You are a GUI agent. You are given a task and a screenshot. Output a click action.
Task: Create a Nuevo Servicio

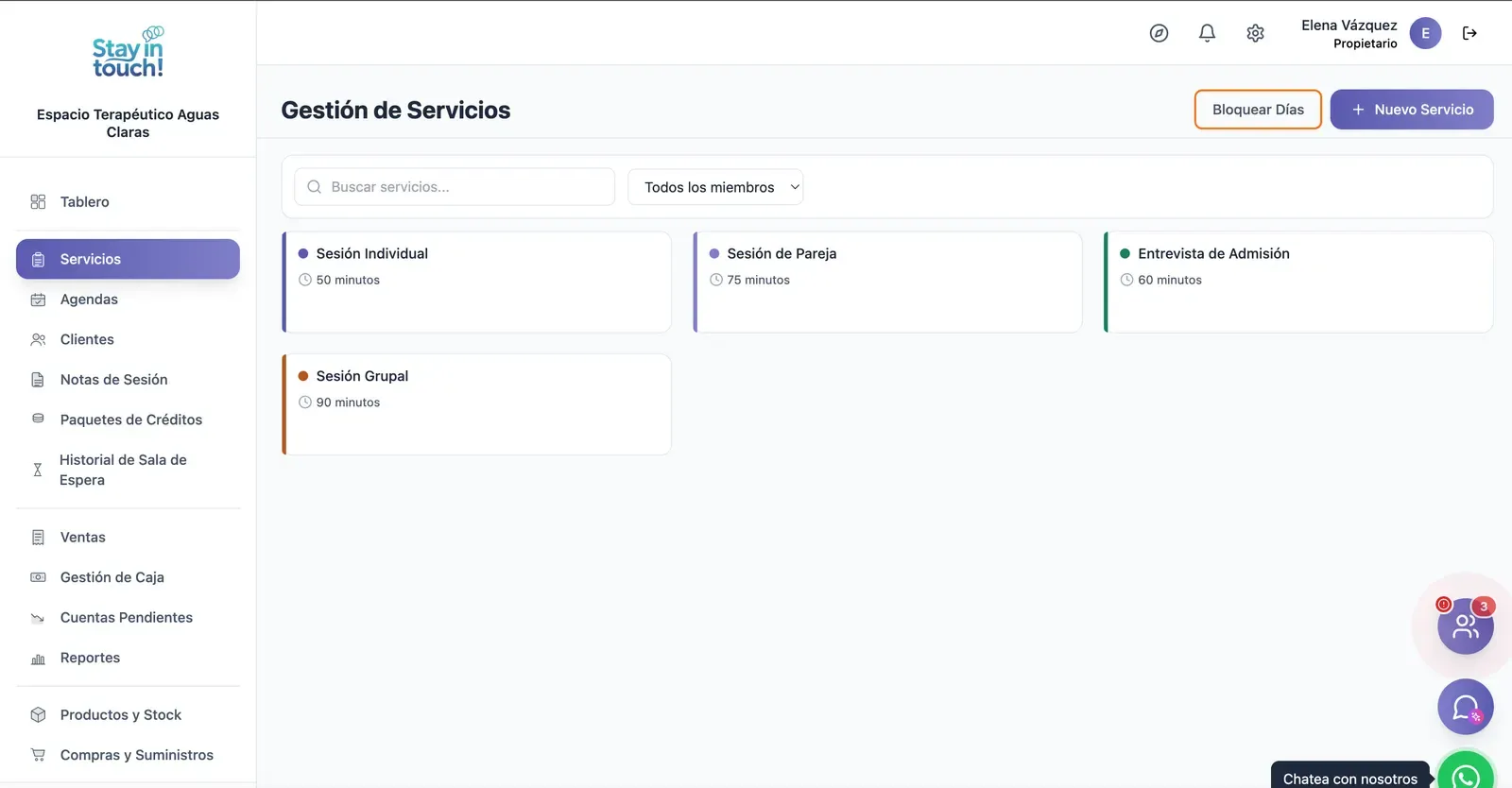coord(1412,110)
